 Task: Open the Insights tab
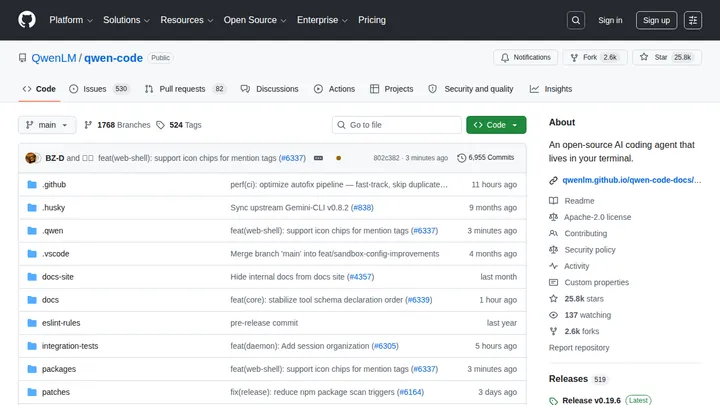(551, 89)
